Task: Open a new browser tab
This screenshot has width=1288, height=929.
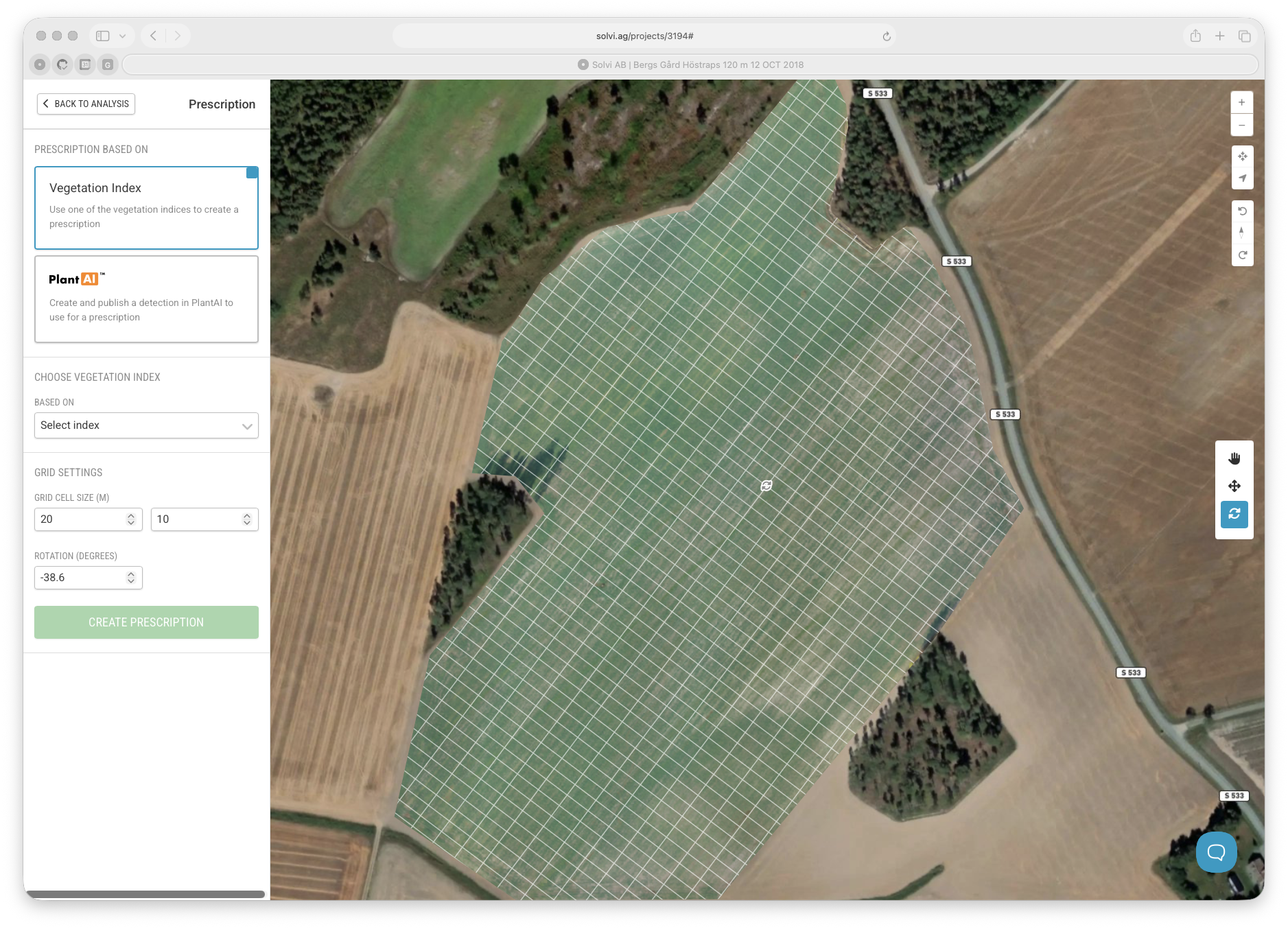Action: pyautogui.click(x=1219, y=36)
